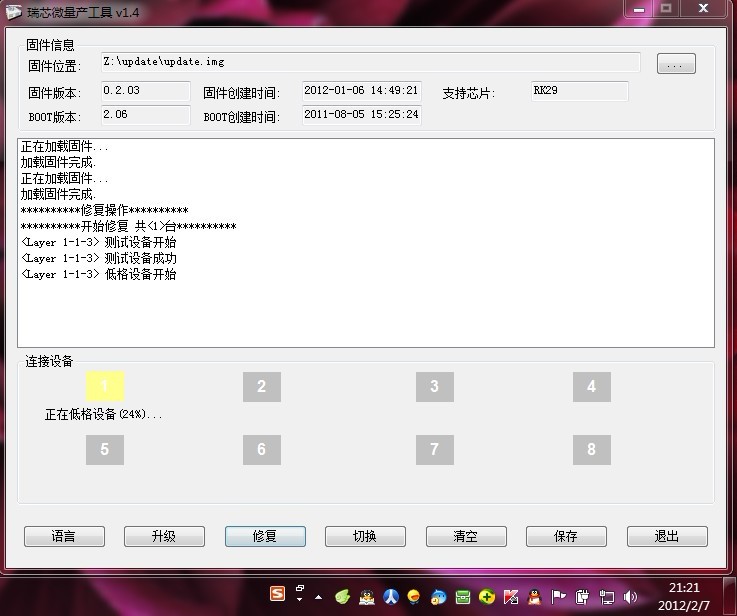Click green briefcase tray icon
Viewport: 737px width, 616px height.
click(x=463, y=597)
